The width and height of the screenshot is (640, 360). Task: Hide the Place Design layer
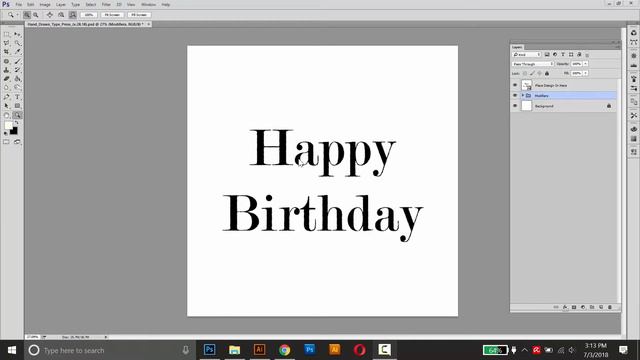(515, 85)
